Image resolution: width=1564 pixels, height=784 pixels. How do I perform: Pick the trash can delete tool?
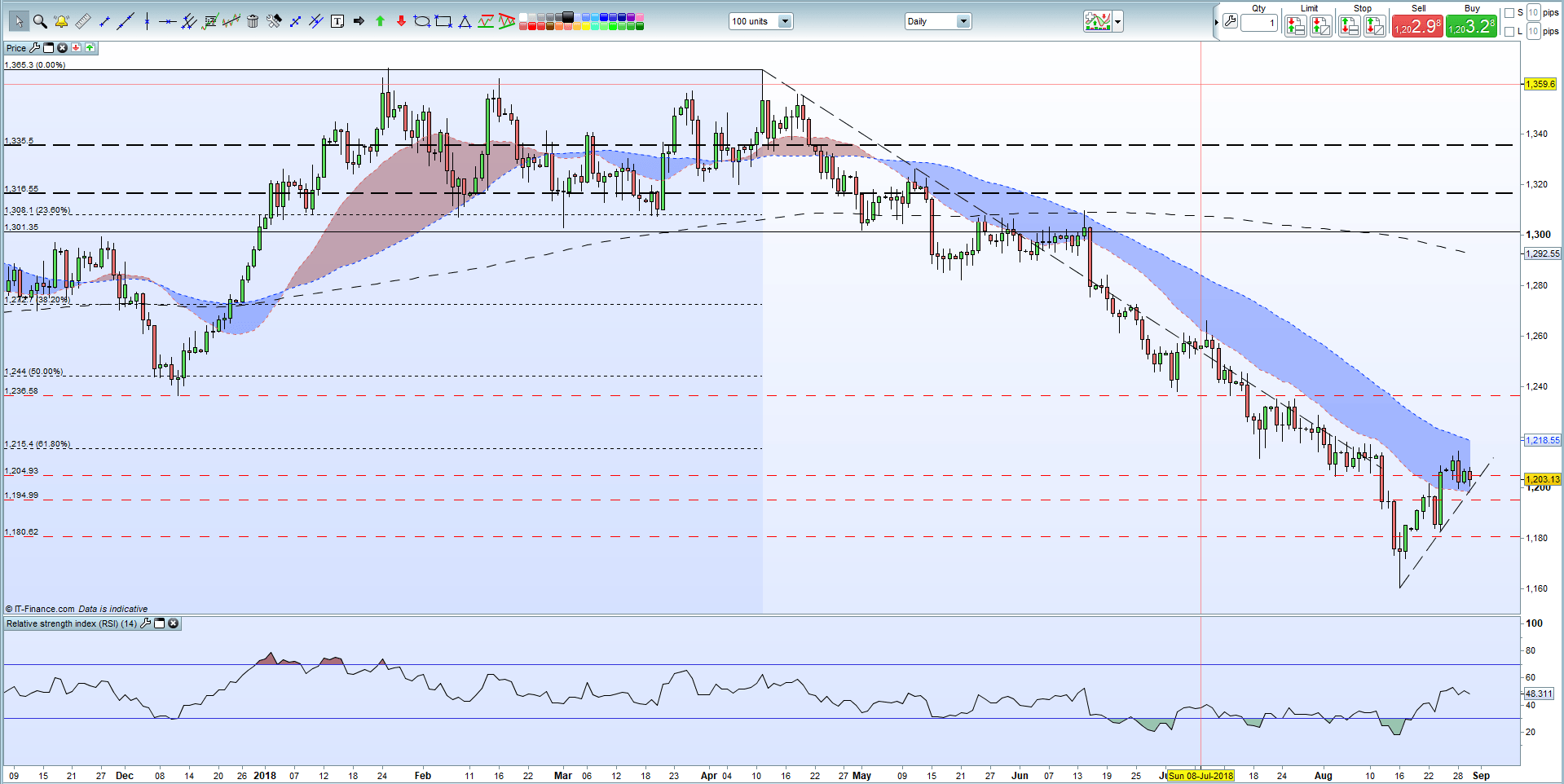(253, 21)
